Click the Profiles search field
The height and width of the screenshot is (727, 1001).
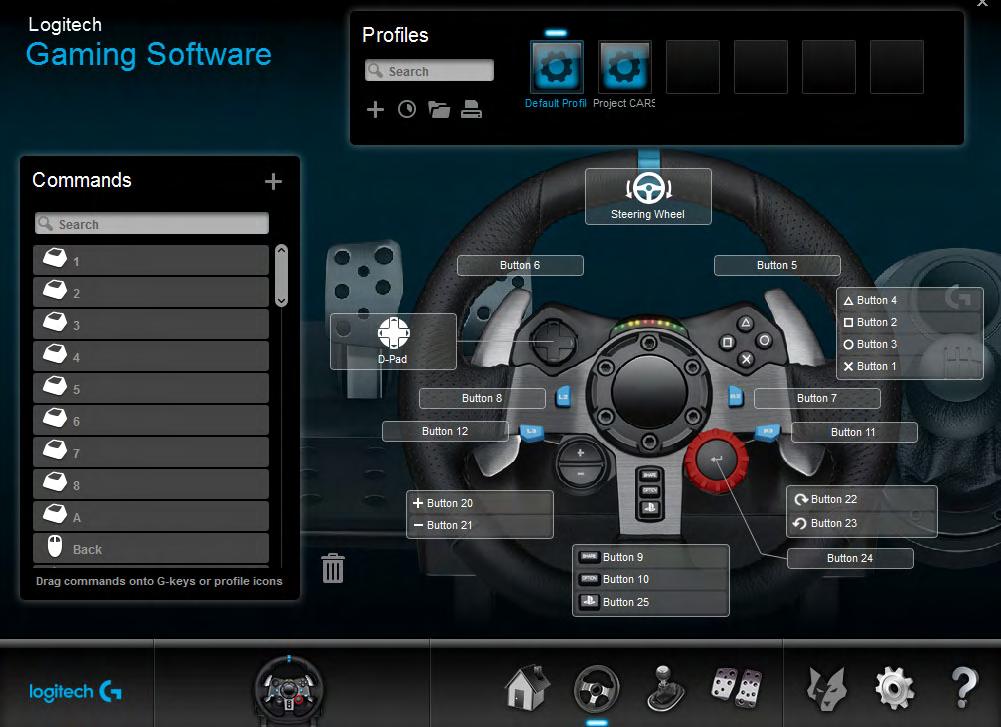point(430,71)
